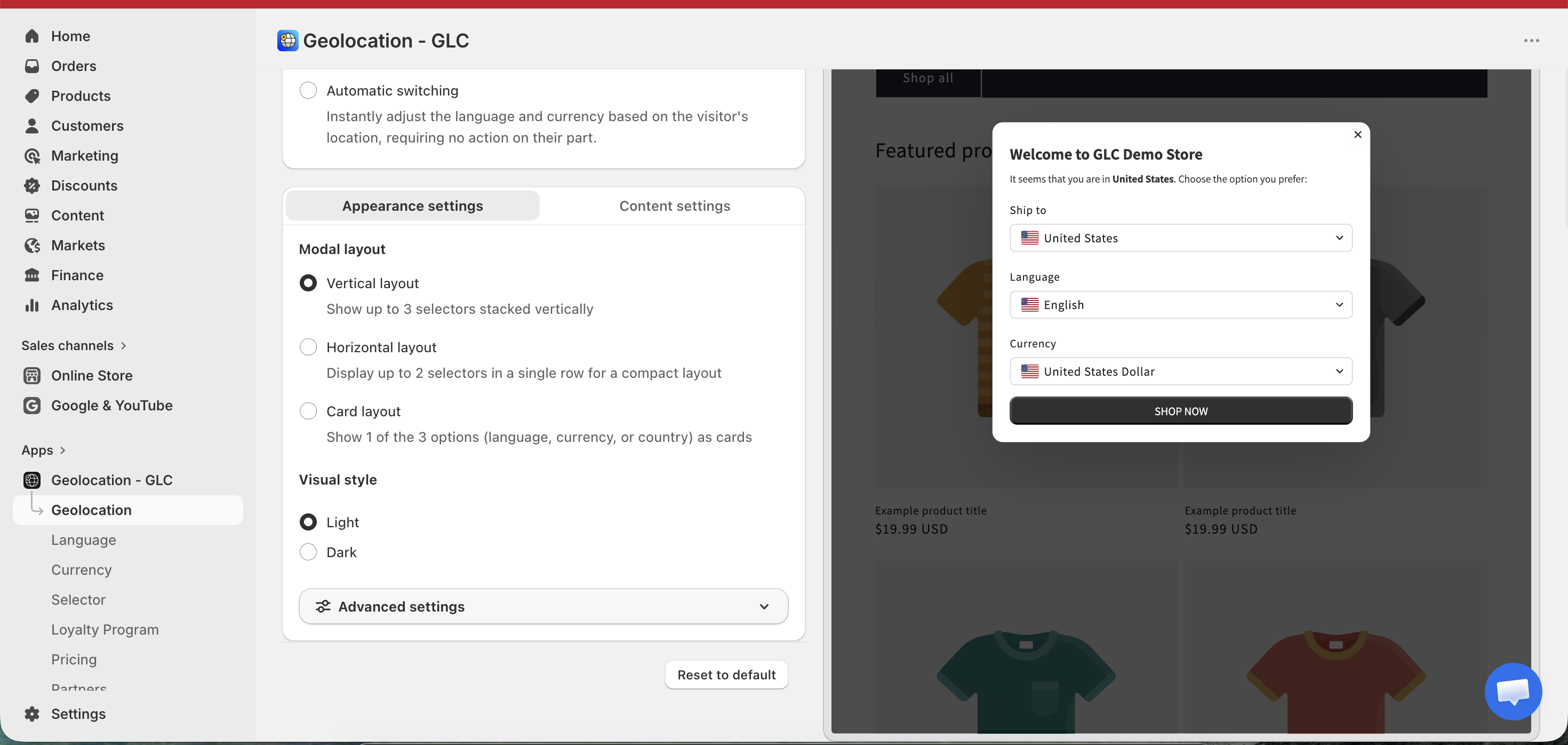The width and height of the screenshot is (1568, 745).
Task: Select the Geolocation submenu item
Action: coord(128,510)
